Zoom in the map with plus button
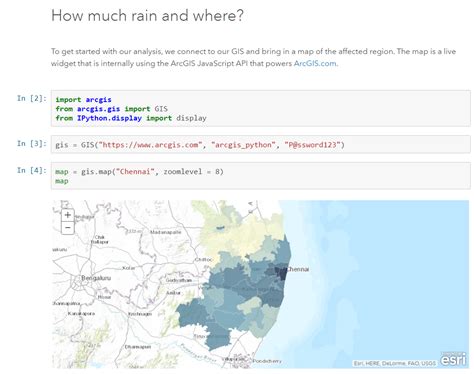 [x=68, y=215]
